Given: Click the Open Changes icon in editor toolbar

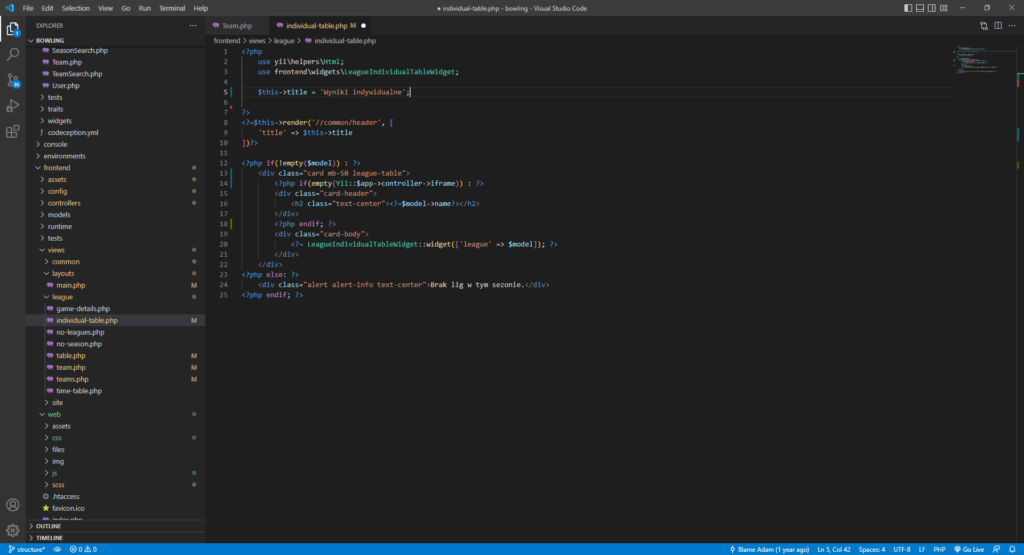Looking at the screenshot, I should pyautogui.click(x=984, y=25).
